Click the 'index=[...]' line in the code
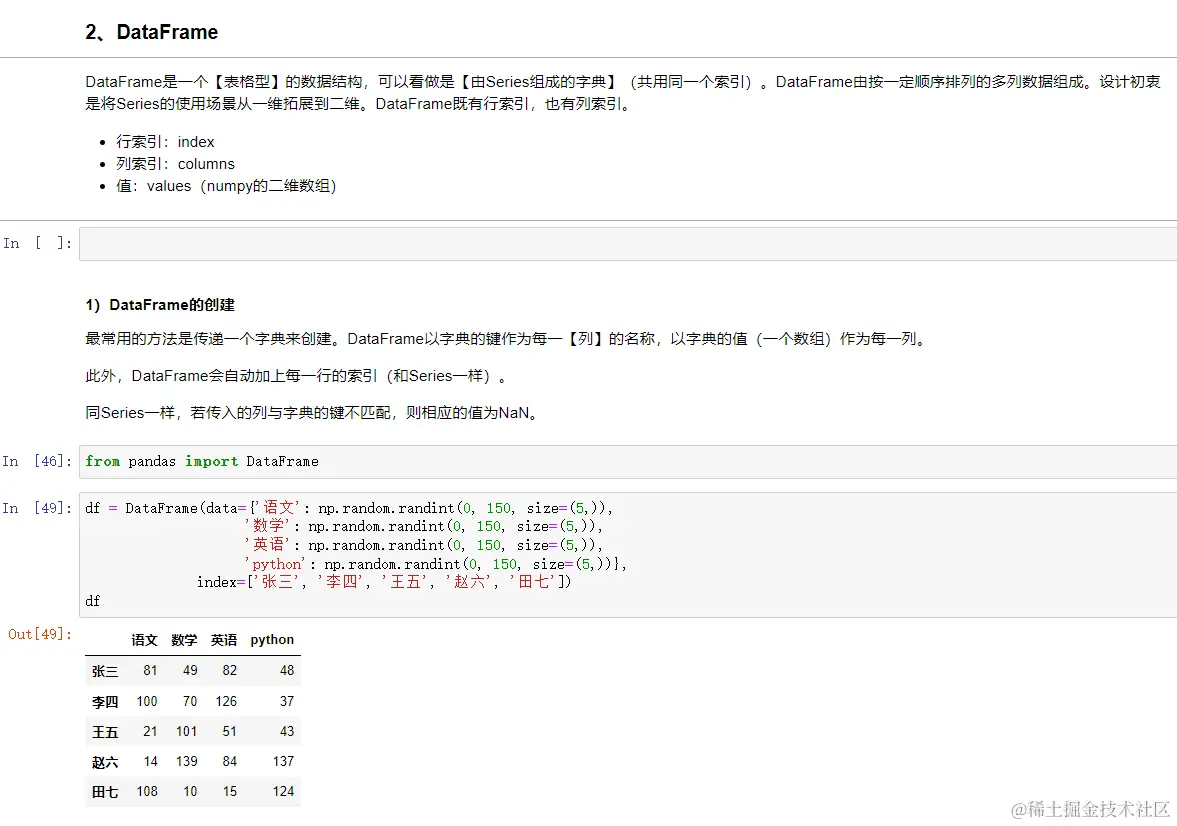This screenshot has height=826, width=1177. (384, 582)
